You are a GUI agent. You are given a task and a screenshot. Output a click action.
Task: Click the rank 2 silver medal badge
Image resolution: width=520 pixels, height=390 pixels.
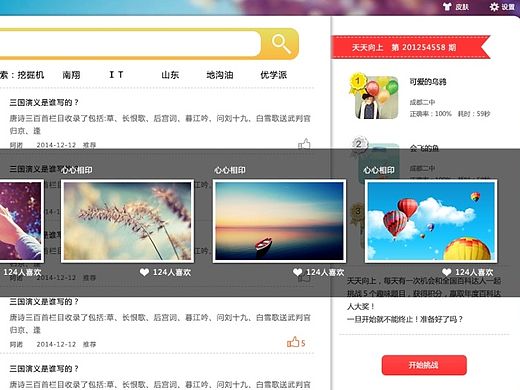pos(359,145)
